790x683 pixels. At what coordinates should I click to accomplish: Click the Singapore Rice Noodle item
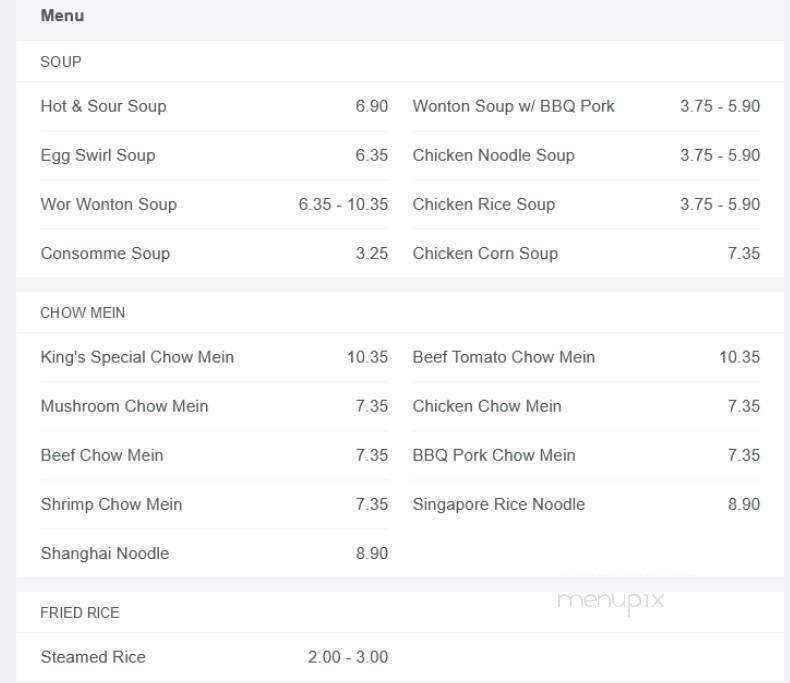[498, 504]
